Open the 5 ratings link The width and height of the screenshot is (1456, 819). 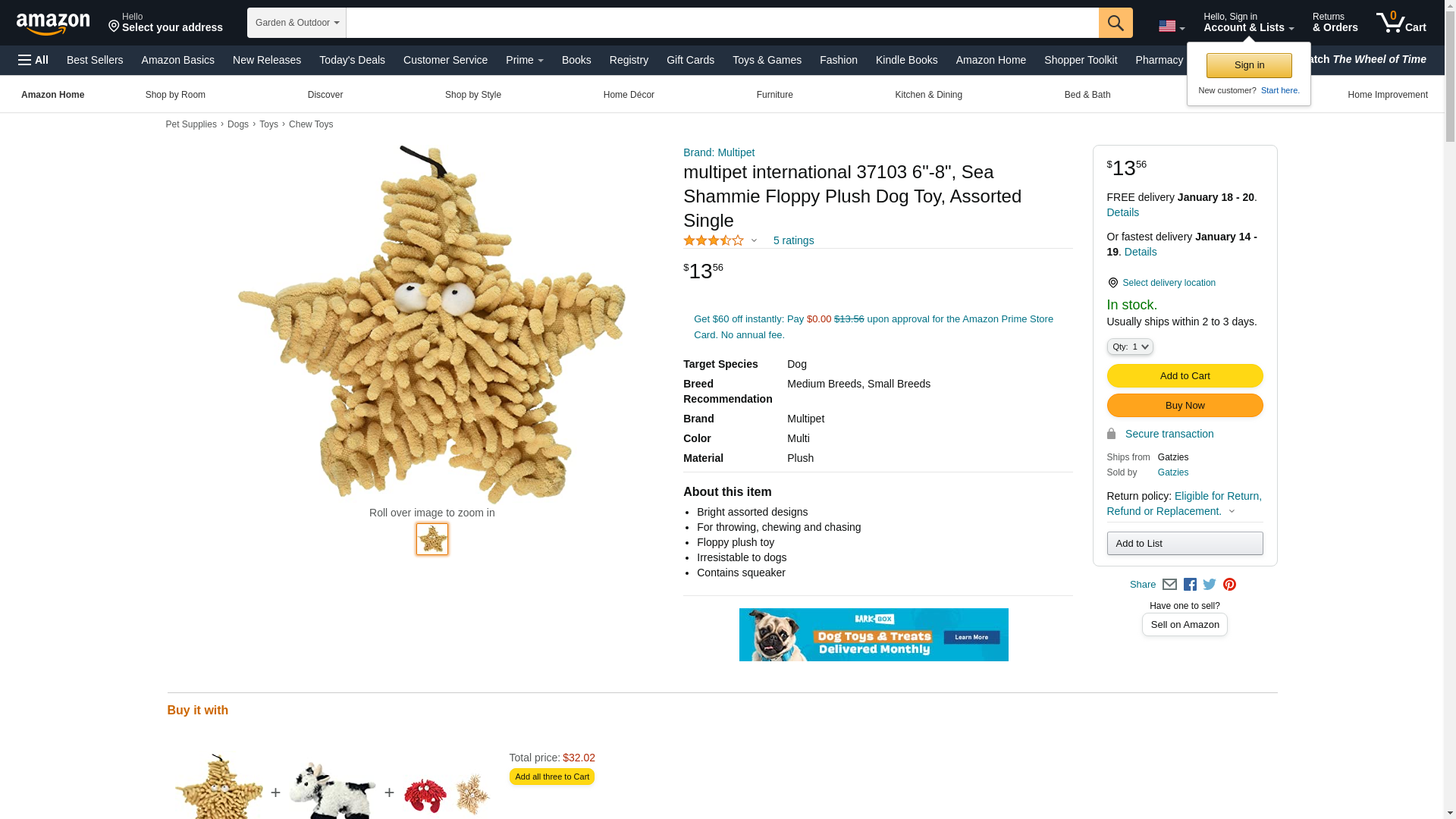(x=793, y=240)
